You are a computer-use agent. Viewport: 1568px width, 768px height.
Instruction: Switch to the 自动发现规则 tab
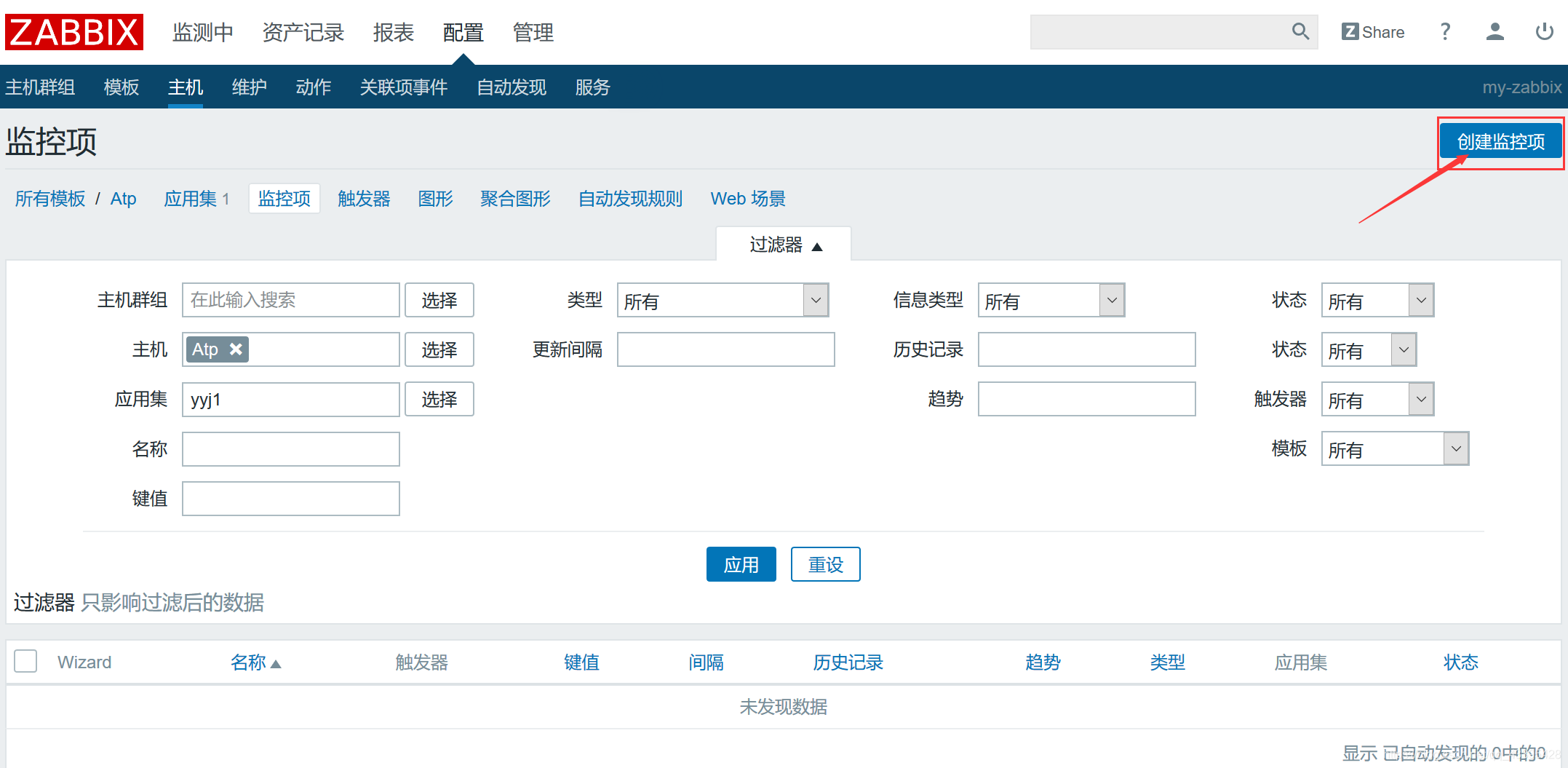[x=631, y=199]
